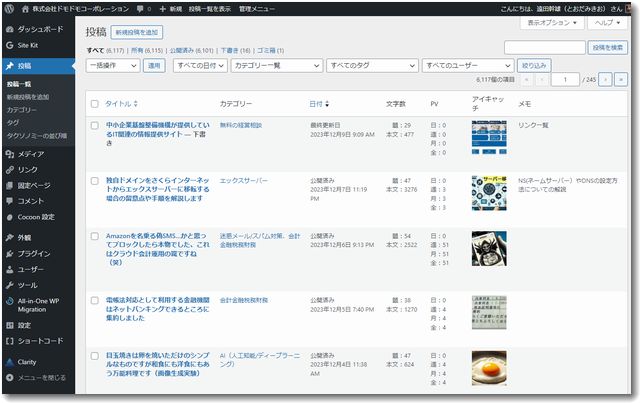Click the Users (ユーザー) sidebar icon

pos(10,270)
